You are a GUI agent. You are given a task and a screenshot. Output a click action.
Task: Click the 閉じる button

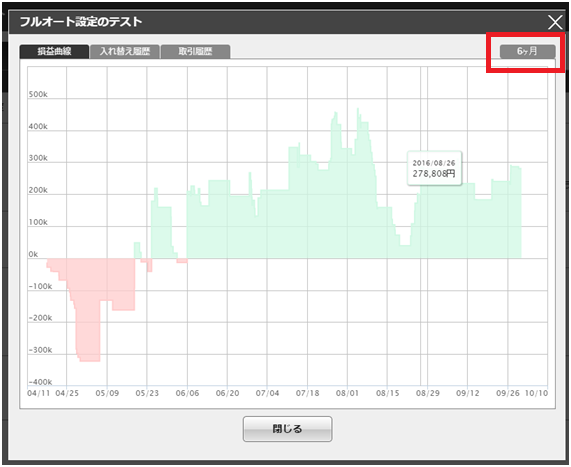tap(287, 429)
